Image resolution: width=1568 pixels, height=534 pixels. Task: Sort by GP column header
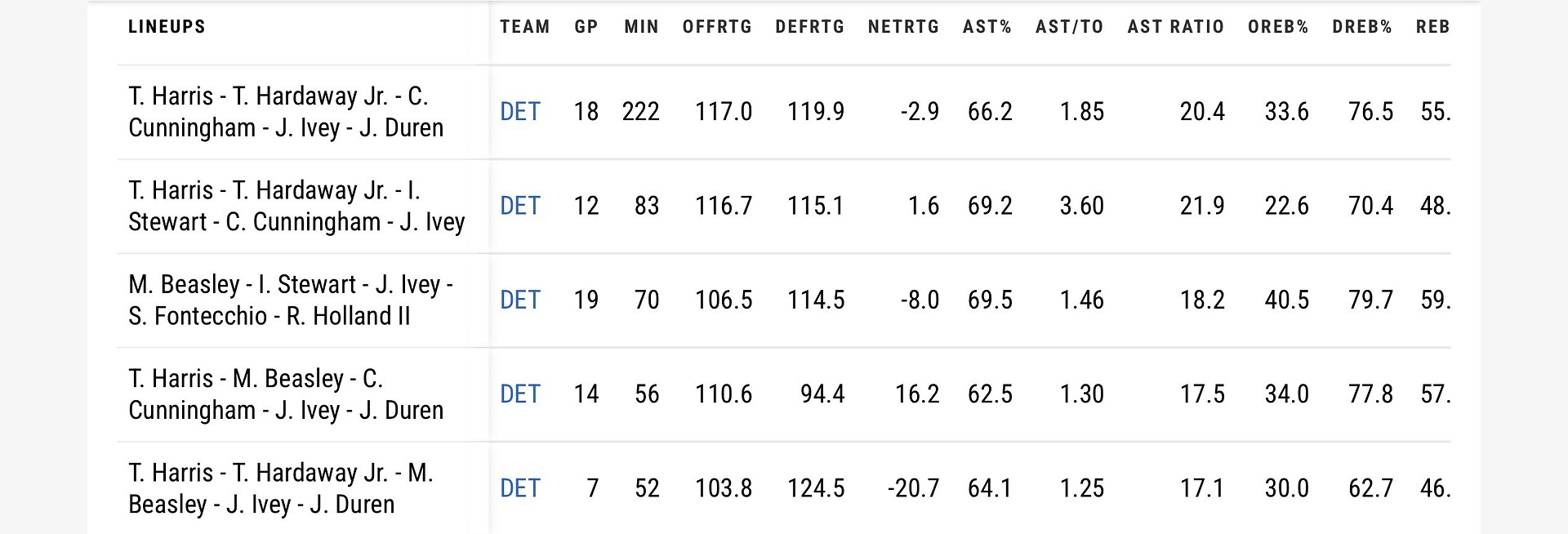586,27
